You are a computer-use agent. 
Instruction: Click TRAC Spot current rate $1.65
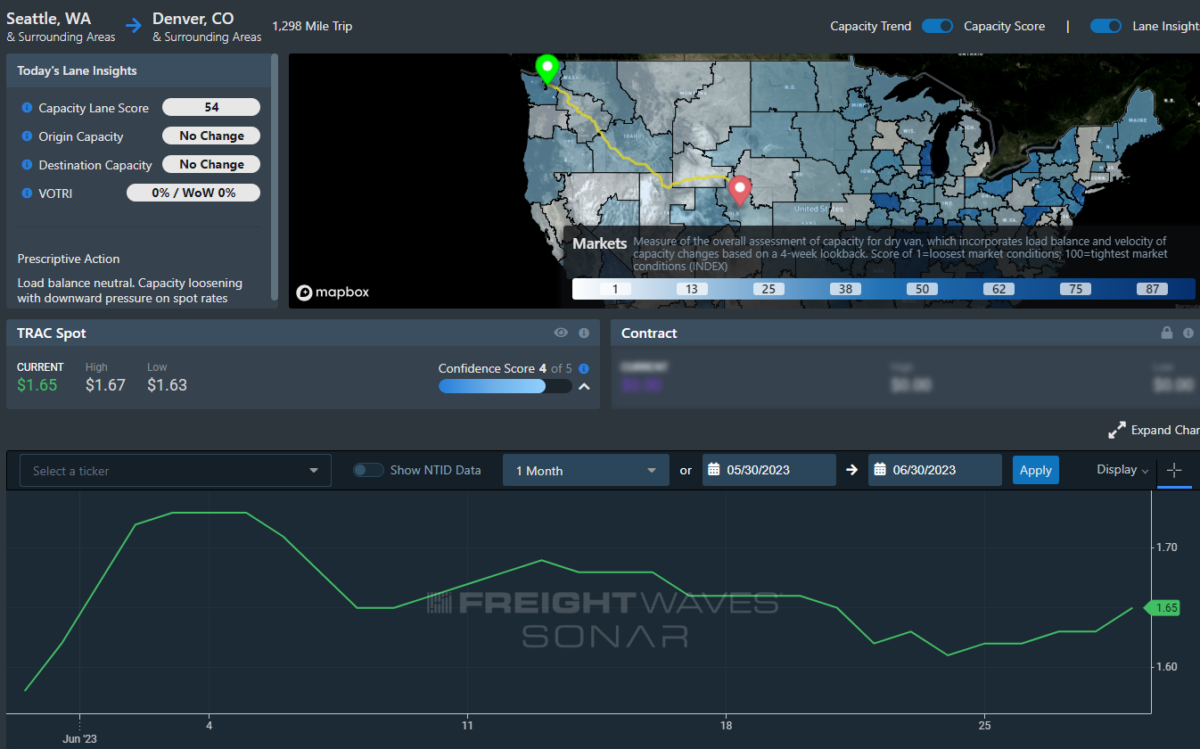37,385
